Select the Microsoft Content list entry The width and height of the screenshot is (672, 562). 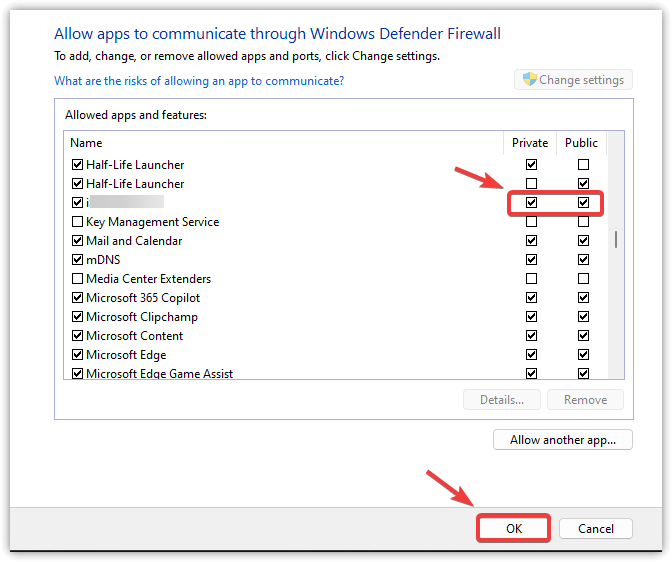coord(134,336)
